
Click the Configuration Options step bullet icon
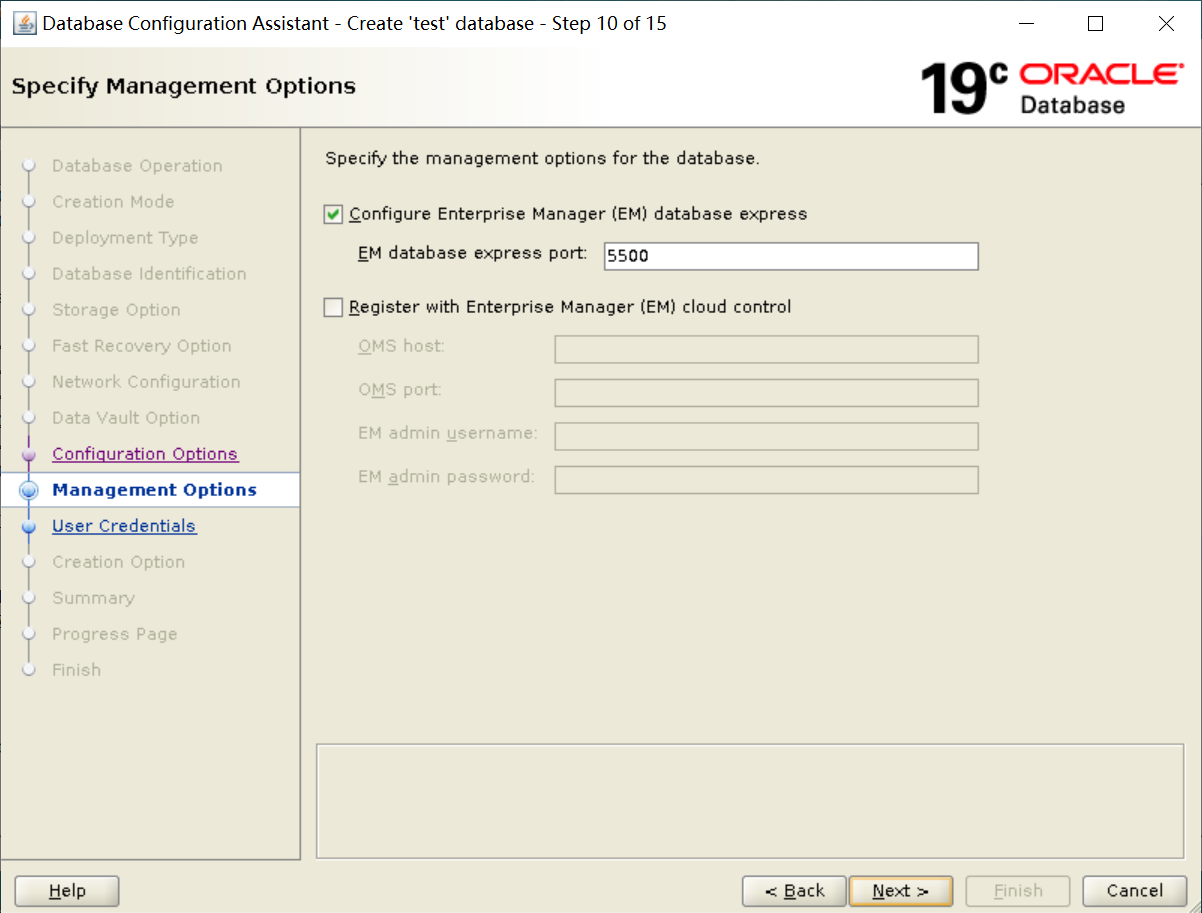coord(29,454)
